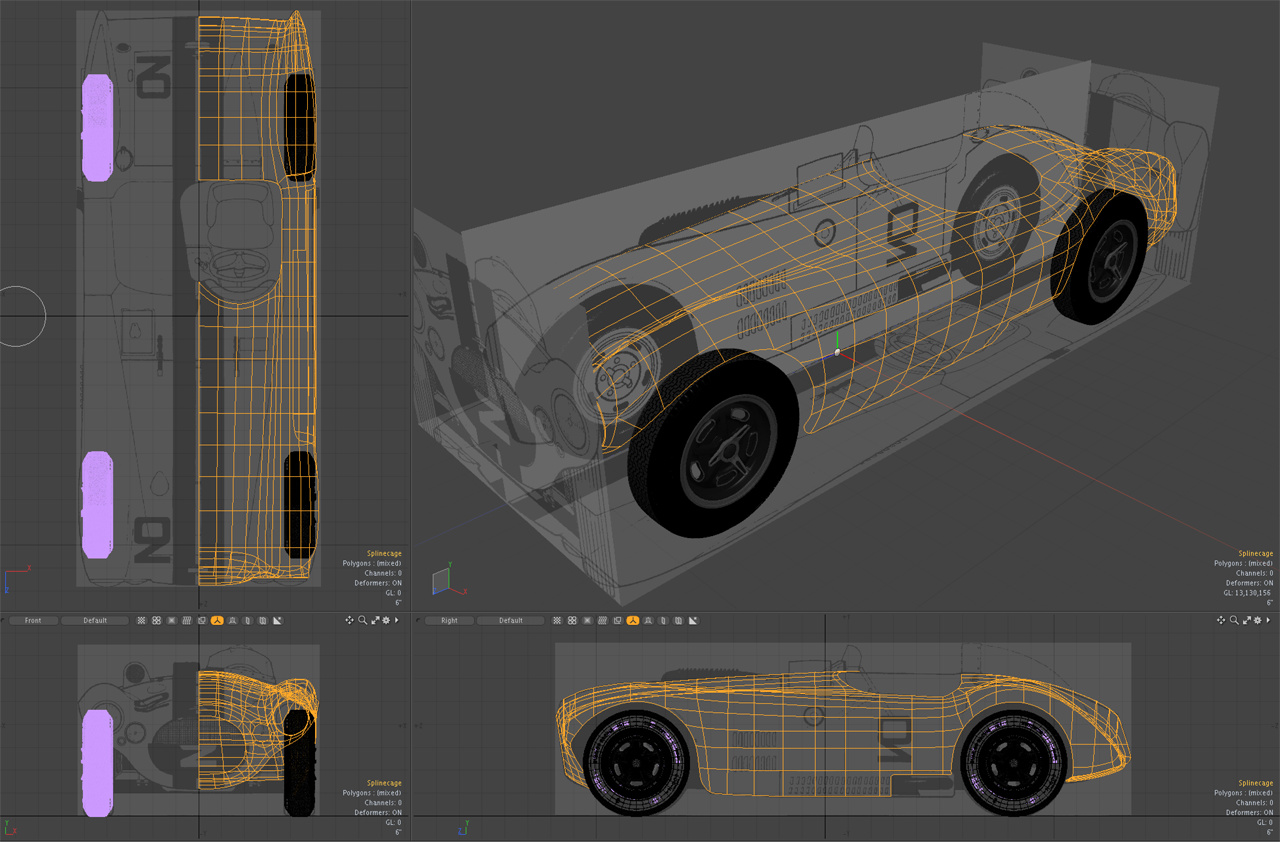
Task: Open the Right view type dropdown
Action: coord(449,620)
